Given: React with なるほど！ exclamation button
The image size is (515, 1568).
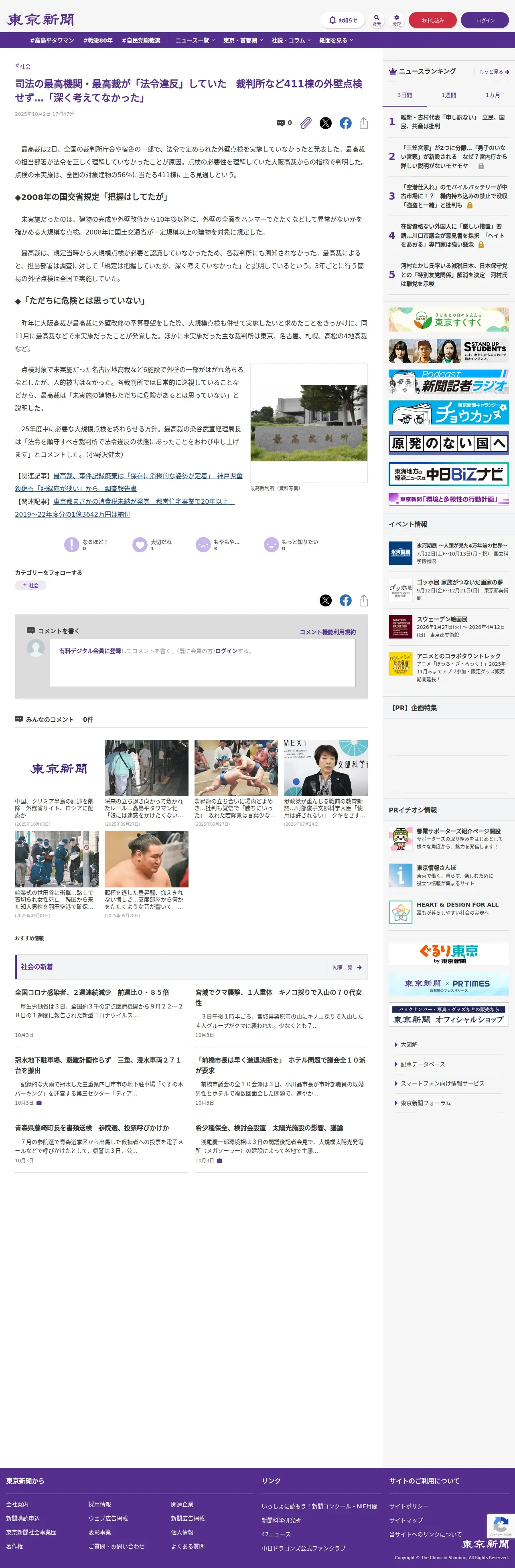Looking at the screenshot, I should point(72,544).
